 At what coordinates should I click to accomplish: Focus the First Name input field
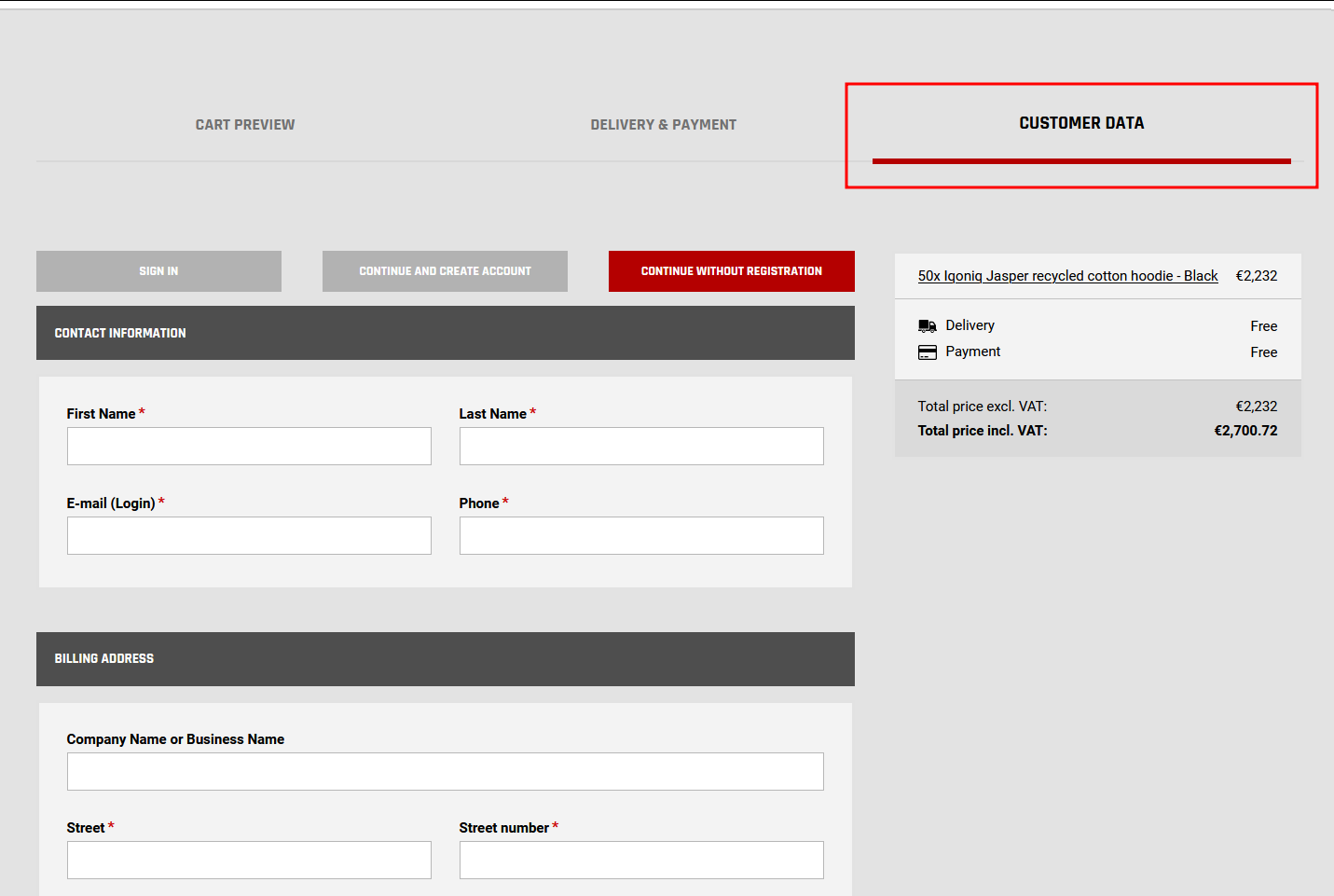[x=249, y=446]
